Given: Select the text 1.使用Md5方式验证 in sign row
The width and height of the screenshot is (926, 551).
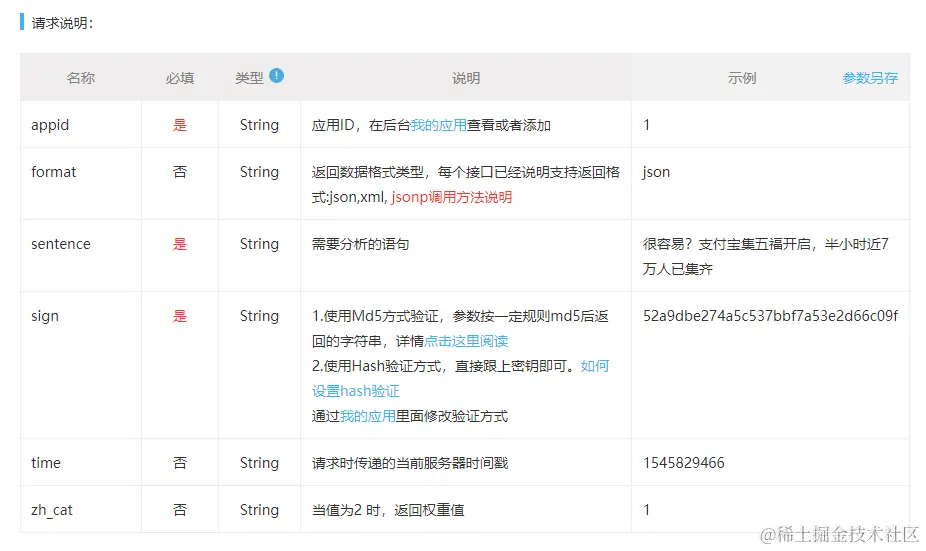Looking at the screenshot, I should (375, 316).
